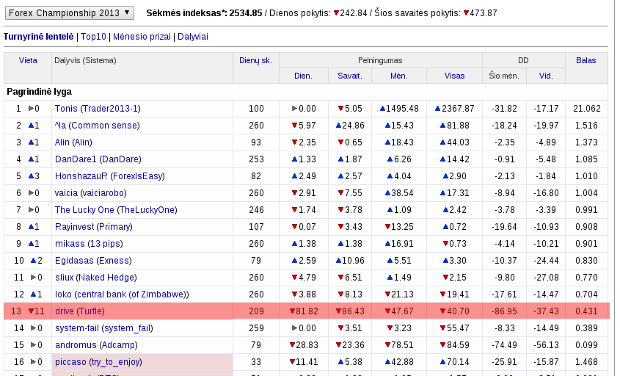
Task: Open Mėnesio prizai tab
Action: point(142,37)
